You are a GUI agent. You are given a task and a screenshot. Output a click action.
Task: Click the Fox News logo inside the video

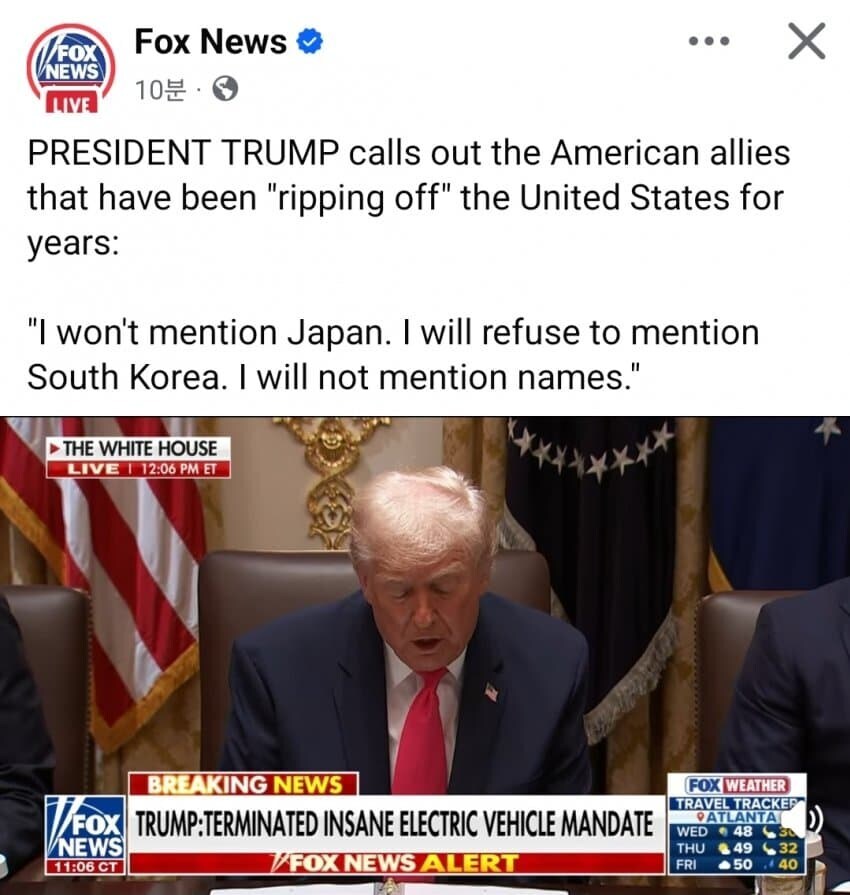tap(85, 827)
